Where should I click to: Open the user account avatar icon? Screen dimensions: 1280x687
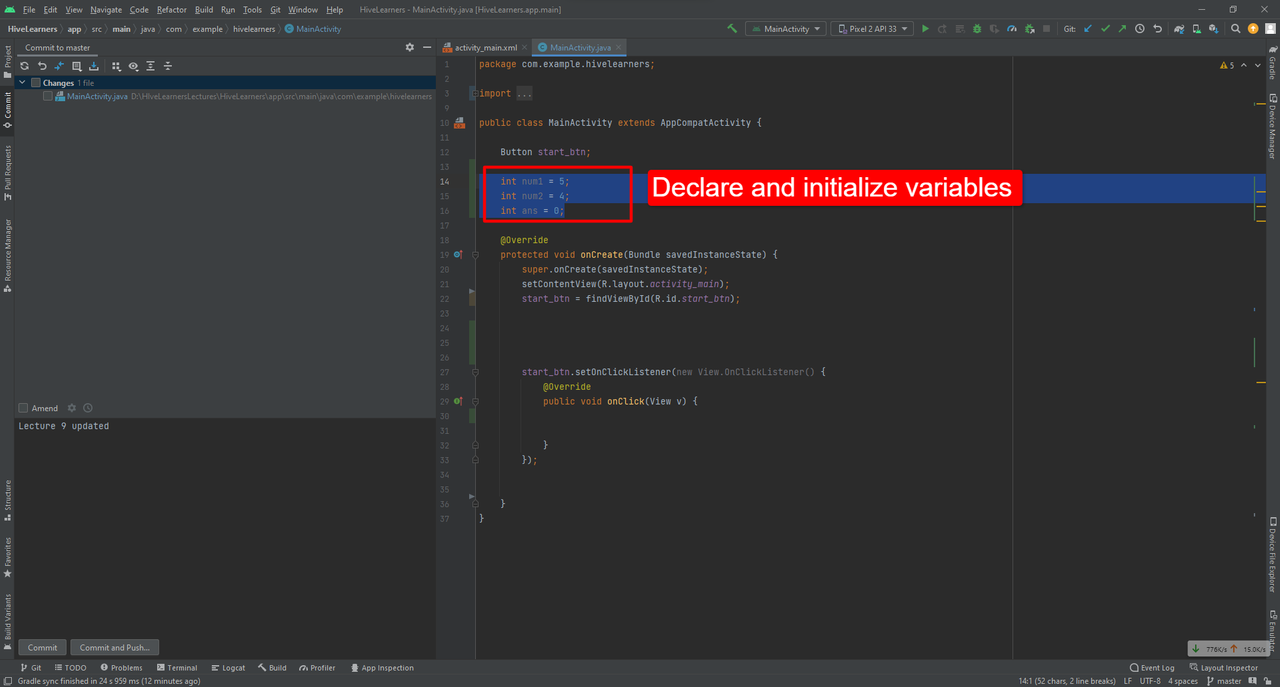pyautogui.click(x=1270, y=29)
